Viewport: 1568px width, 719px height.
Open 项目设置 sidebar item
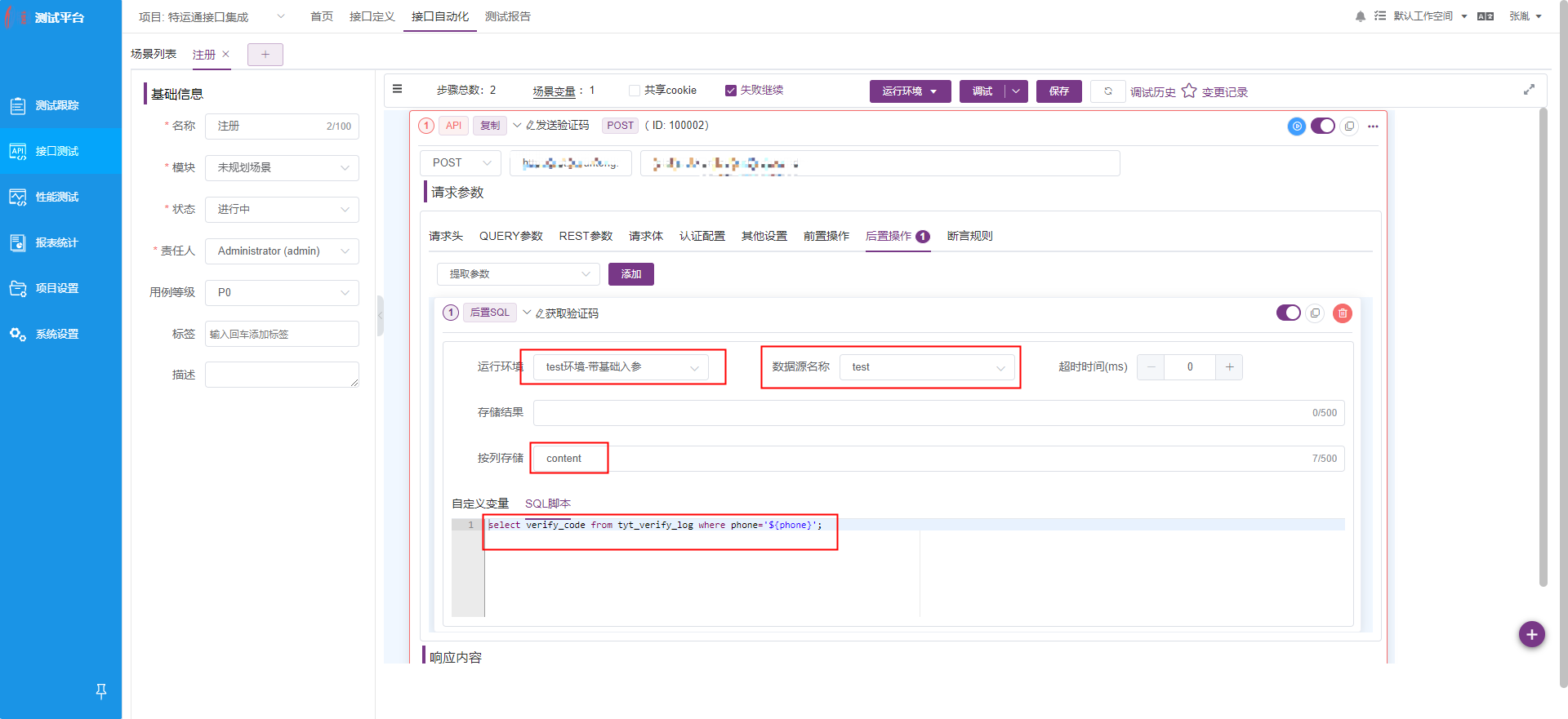[60, 288]
